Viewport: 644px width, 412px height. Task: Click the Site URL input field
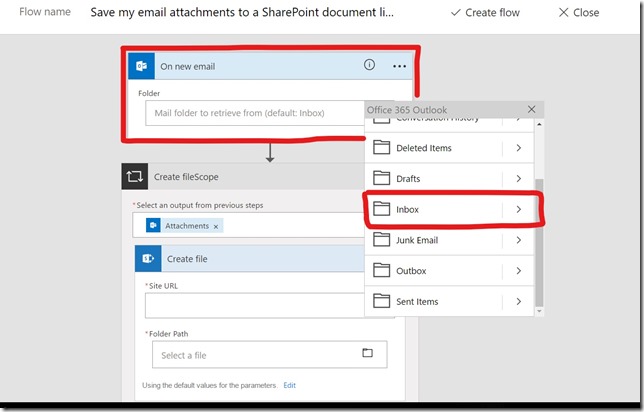point(255,305)
